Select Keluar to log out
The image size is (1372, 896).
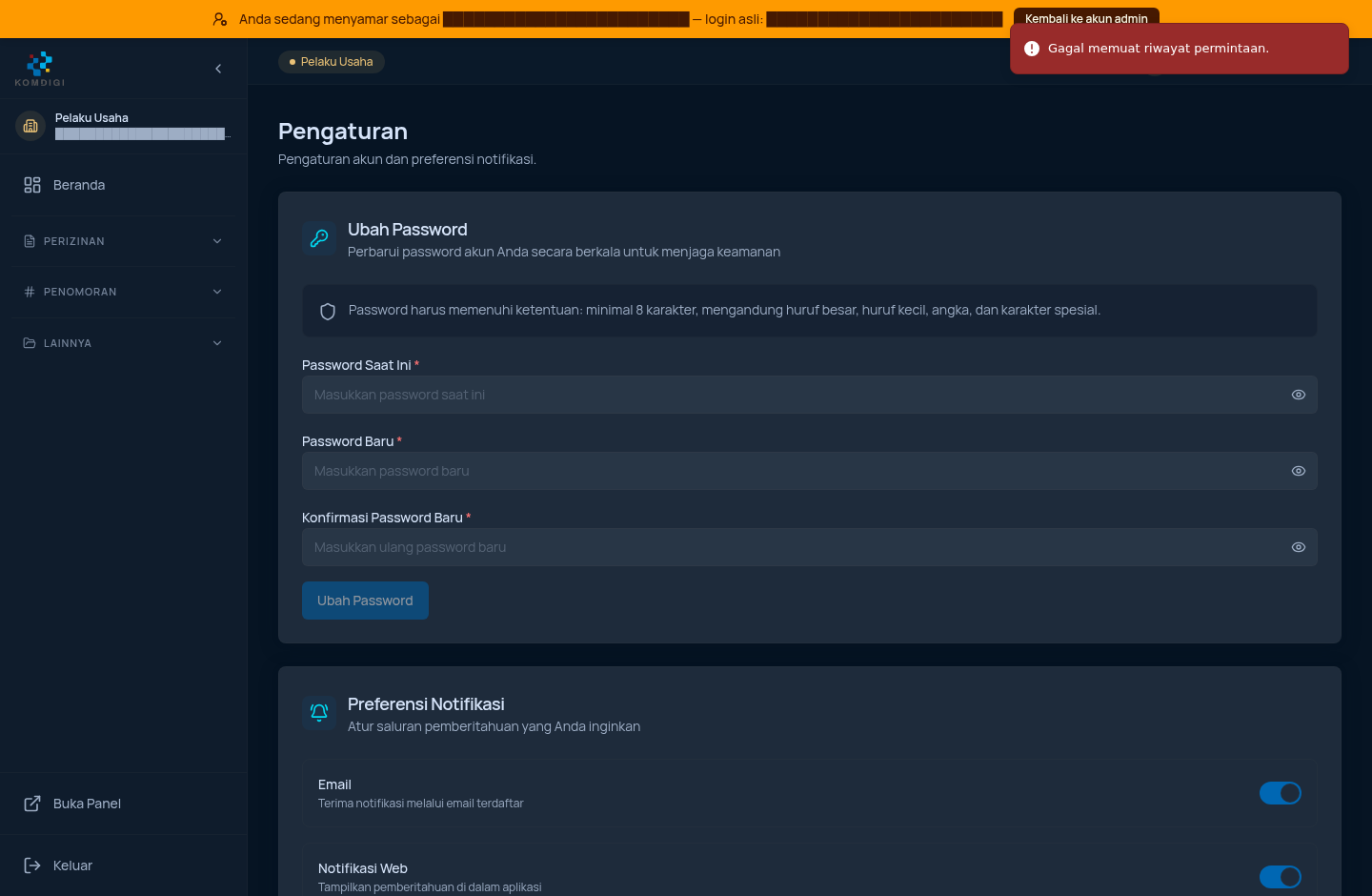point(124,865)
